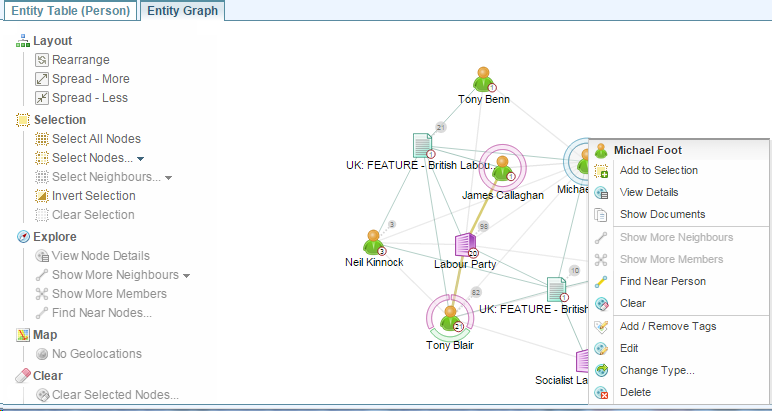Click the Spread - Less icon
Image resolution: width=772 pixels, height=411 pixels.
tap(42, 98)
